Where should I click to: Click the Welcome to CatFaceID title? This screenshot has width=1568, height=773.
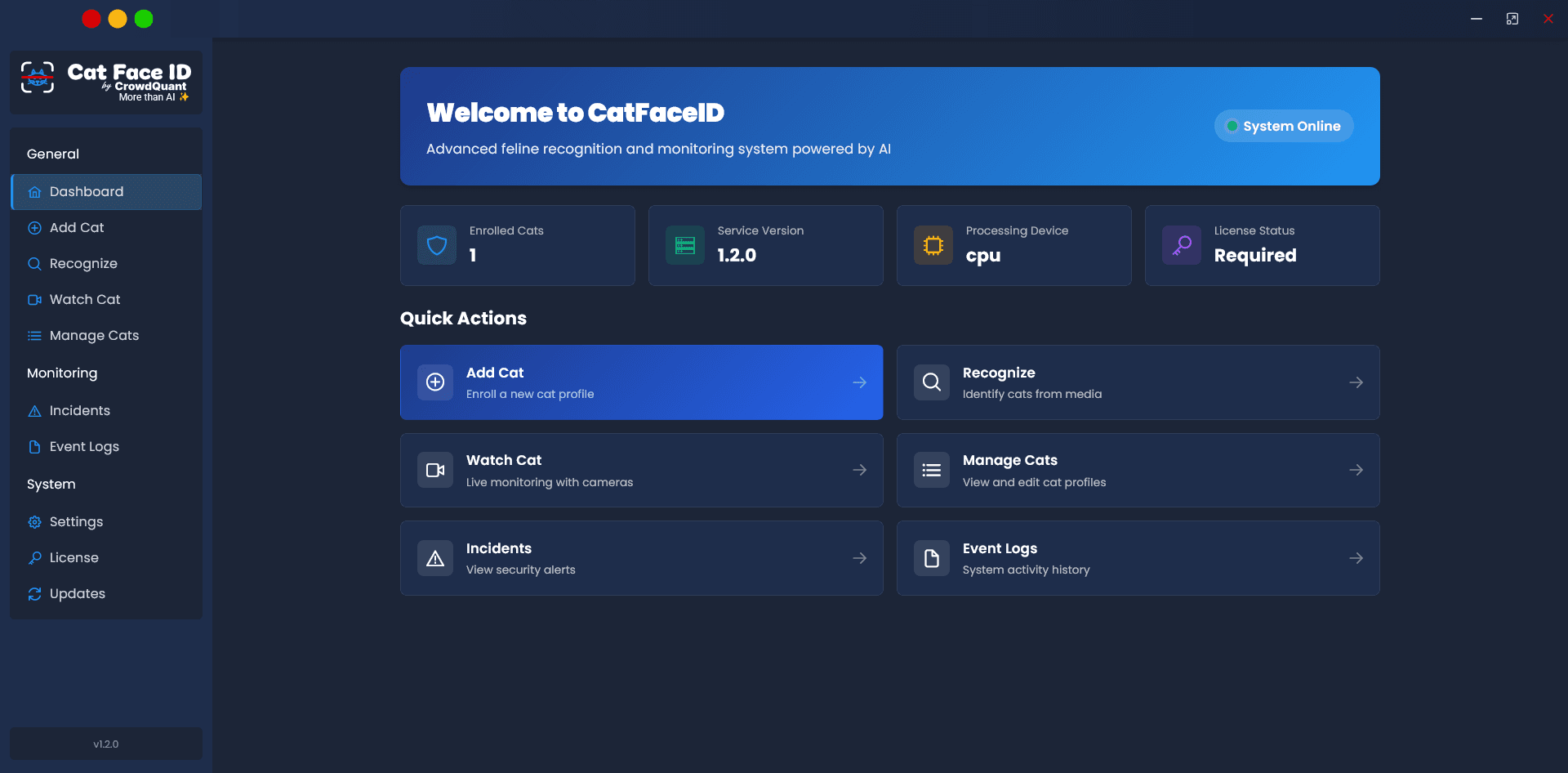click(575, 113)
